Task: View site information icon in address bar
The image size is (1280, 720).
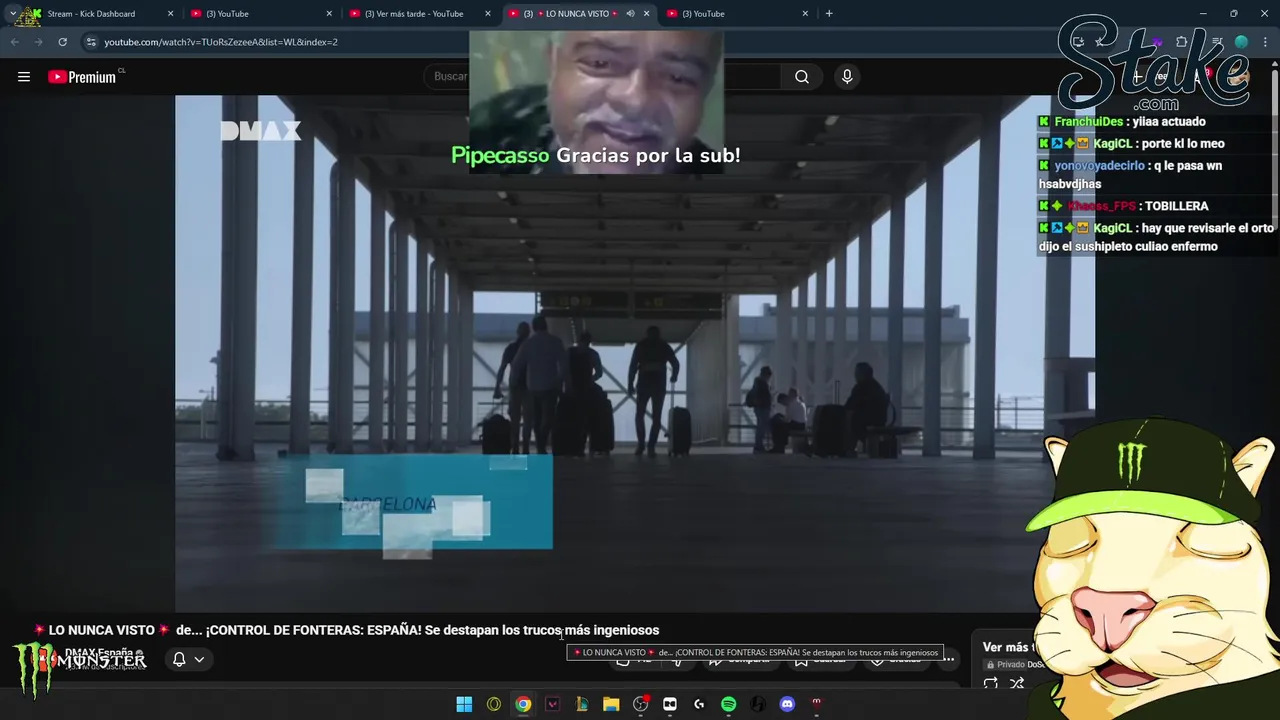Action: pyautogui.click(x=91, y=42)
